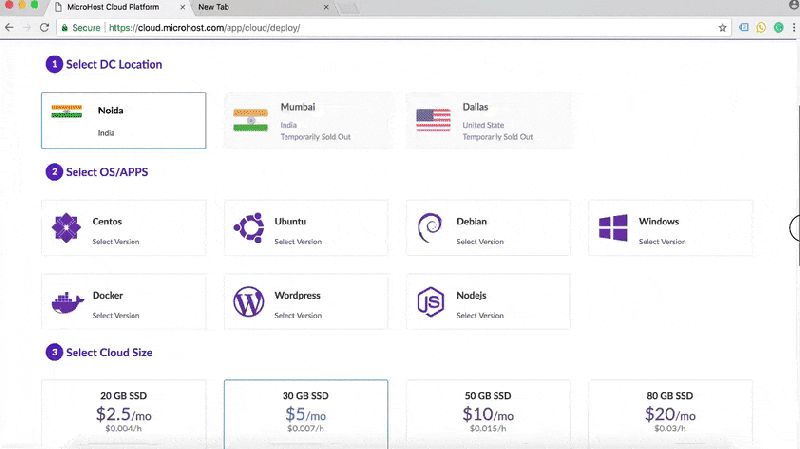Switch to MicroHost Cloud Platform tab
800x449 pixels.
[x=120, y=8]
